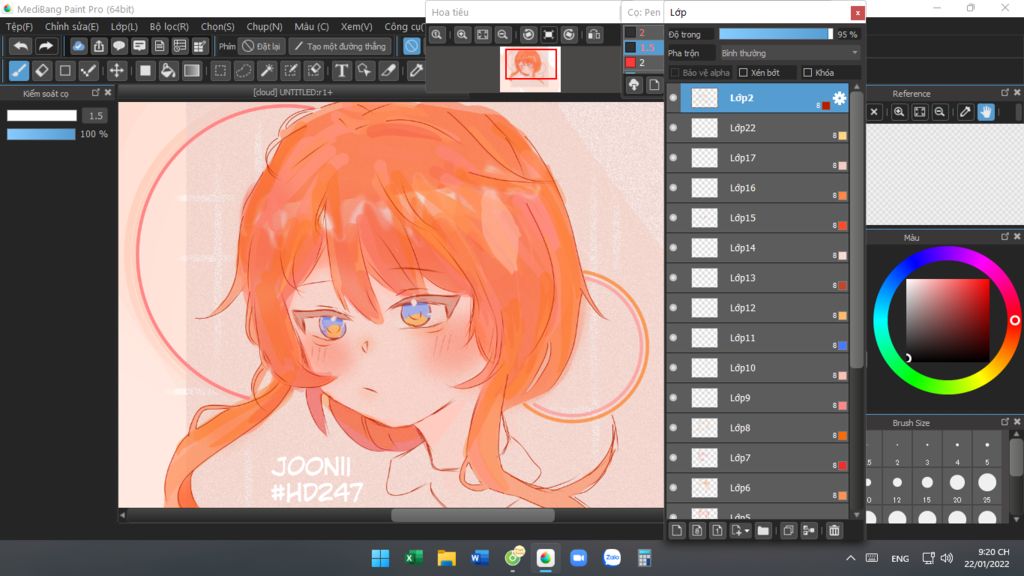Zoom in on the Navigator panel
Image resolution: width=1024 pixels, height=576 pixels.
click(x=462, y=35)
